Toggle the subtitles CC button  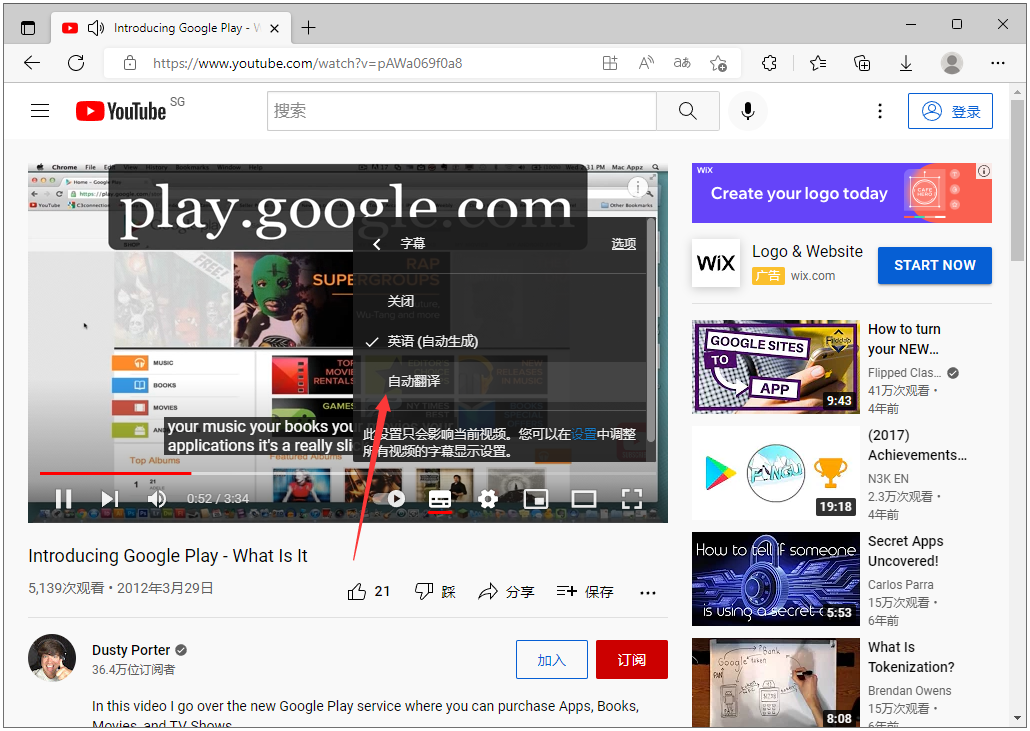(x=440, y=499)
